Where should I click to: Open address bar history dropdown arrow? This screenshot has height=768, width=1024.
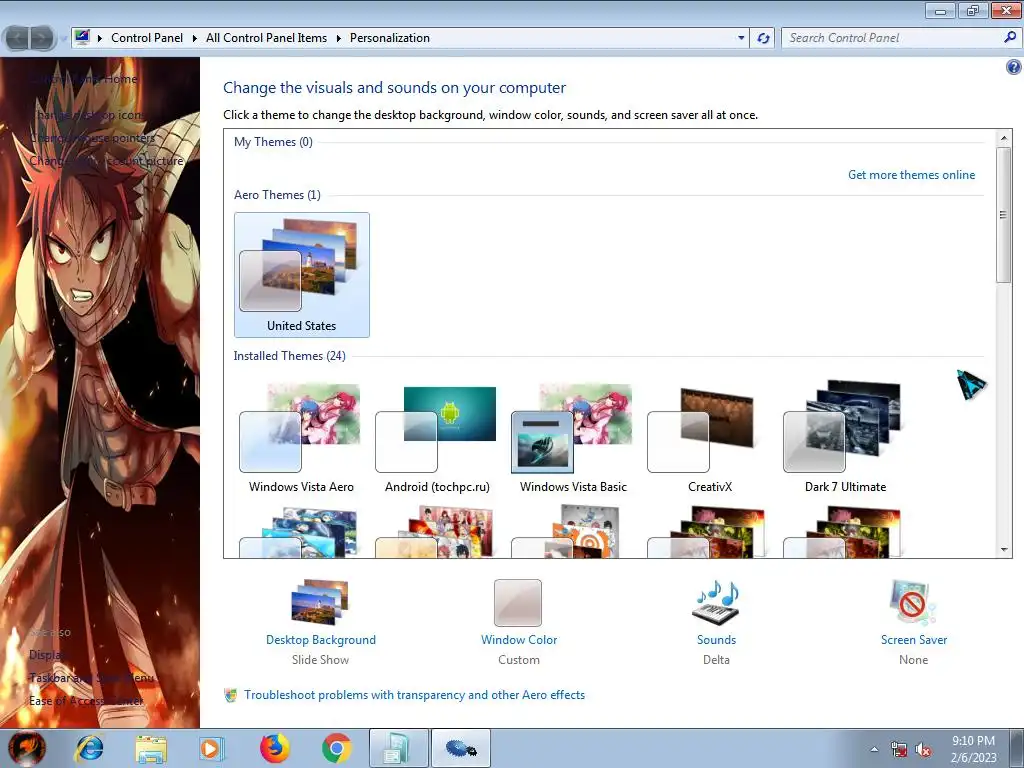click(x=741, y=38)
